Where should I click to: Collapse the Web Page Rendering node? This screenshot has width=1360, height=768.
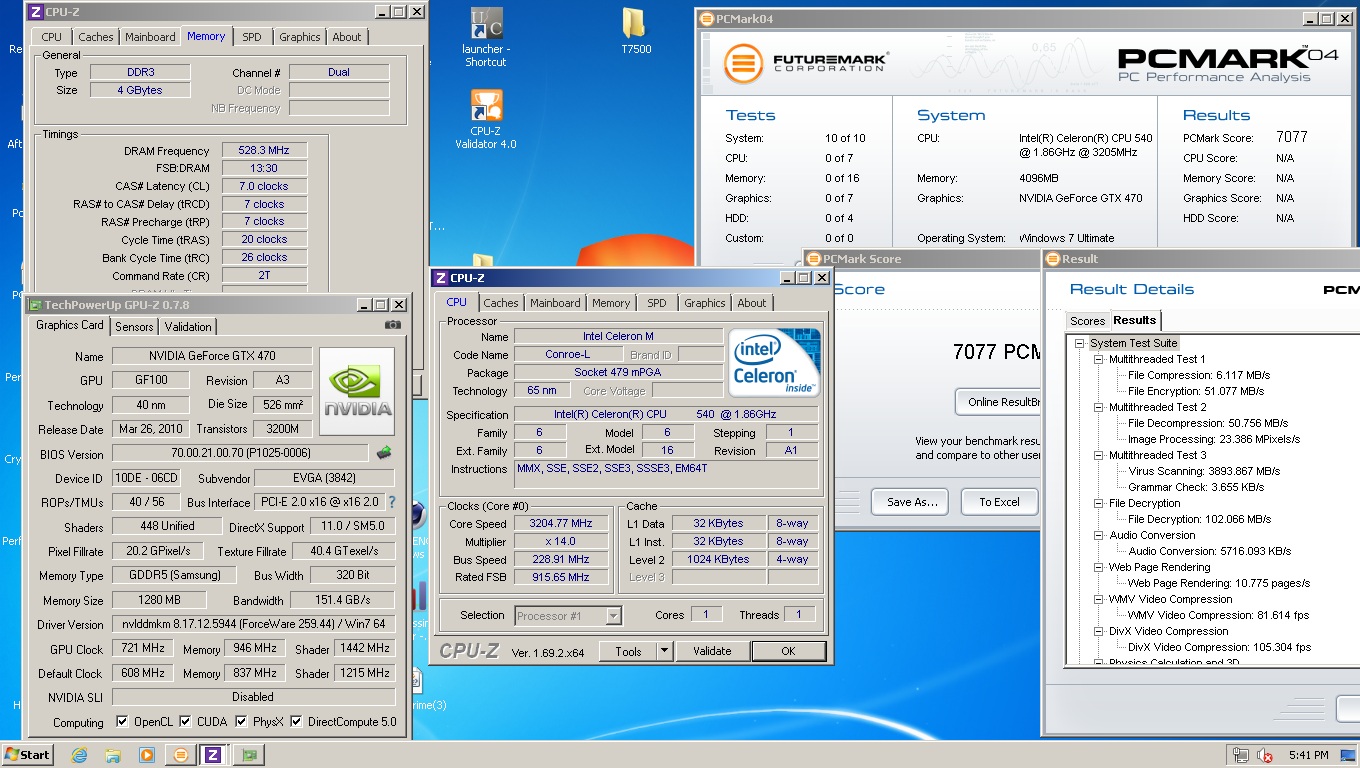coord(1098,567)
